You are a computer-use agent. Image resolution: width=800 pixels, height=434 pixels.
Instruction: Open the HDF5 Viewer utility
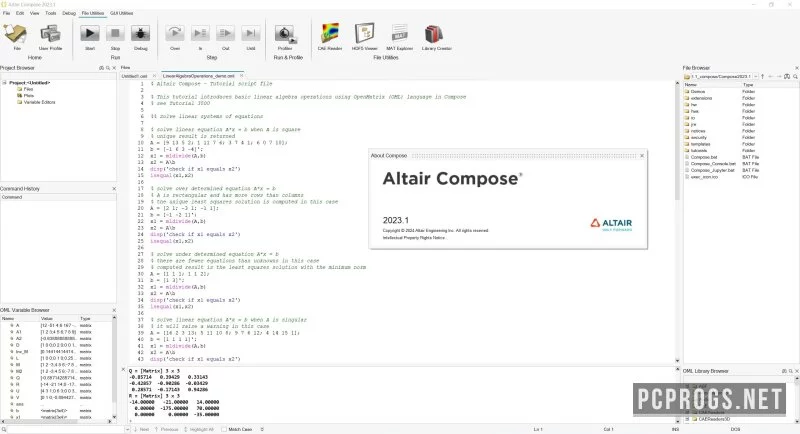click(364, 35)
